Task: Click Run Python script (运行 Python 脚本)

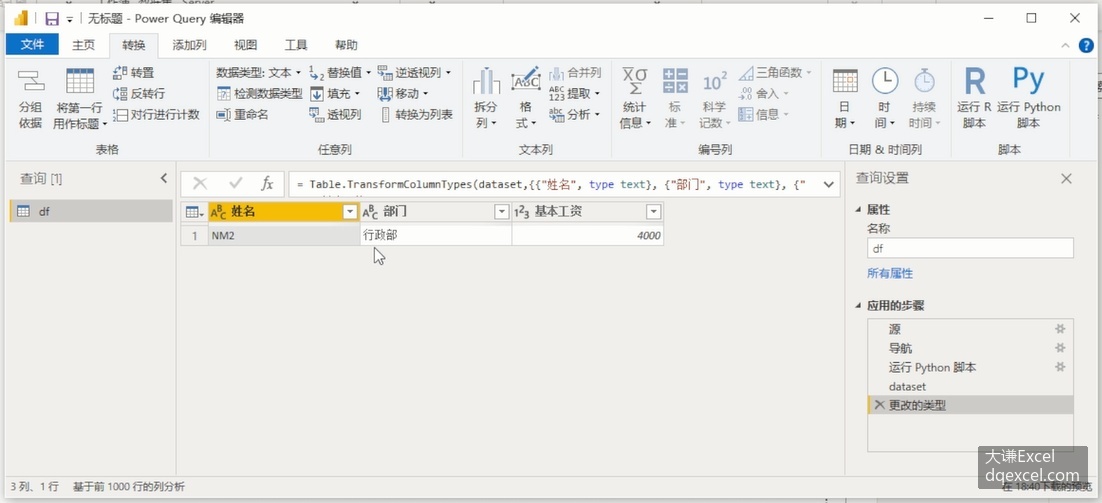Action: click(x=1028, y=98)
